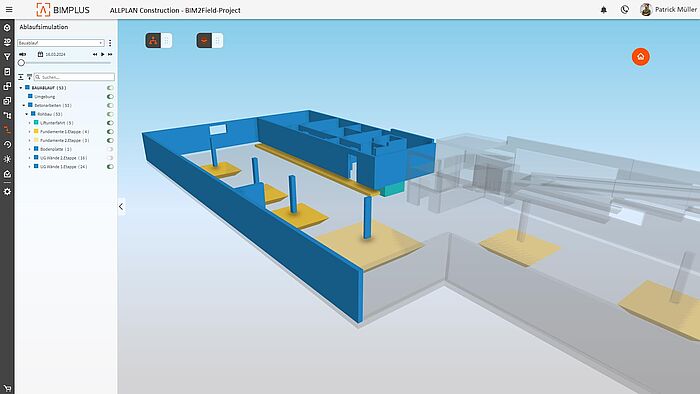This screenshot has width=700, height=394.
Task: Open the history revisions sidebar icon
Action: pos(7,145)
